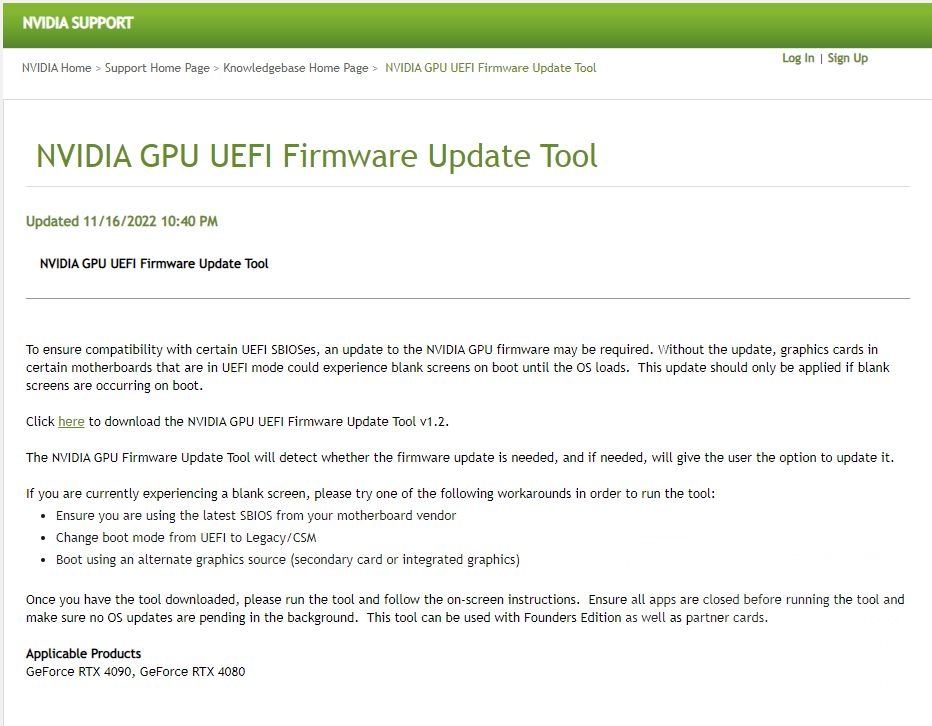Click the Updated 11/16/2022 date text

[x=122, y=221]
